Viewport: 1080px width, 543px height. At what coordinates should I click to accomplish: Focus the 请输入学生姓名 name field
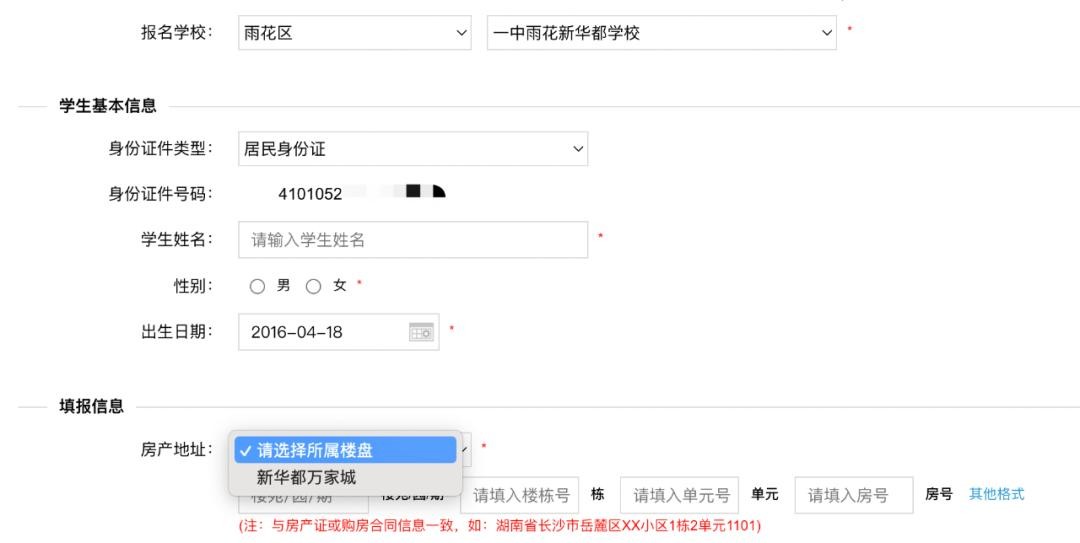tap(412, 240)
